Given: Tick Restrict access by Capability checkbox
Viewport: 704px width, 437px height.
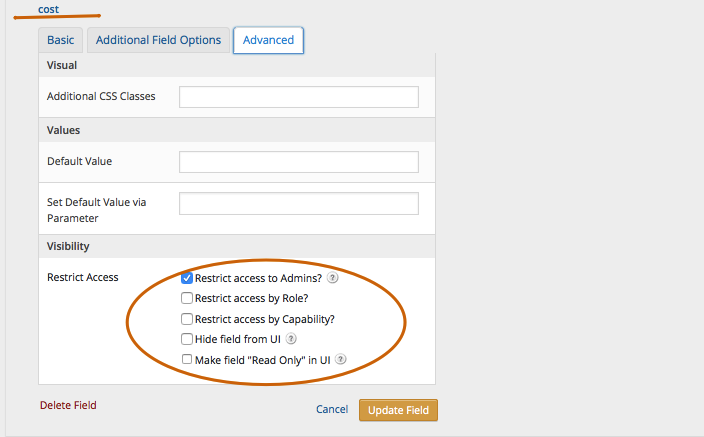Looking at the screenshot, I should 187,319.
